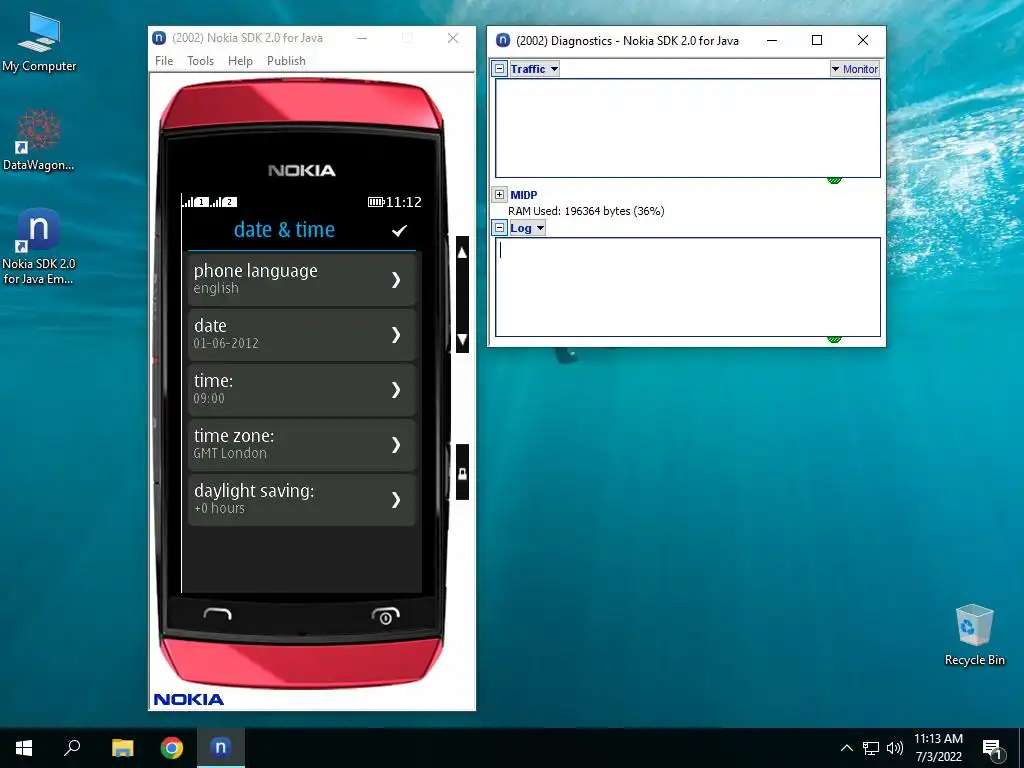Open the time setting row

point(302,389)
